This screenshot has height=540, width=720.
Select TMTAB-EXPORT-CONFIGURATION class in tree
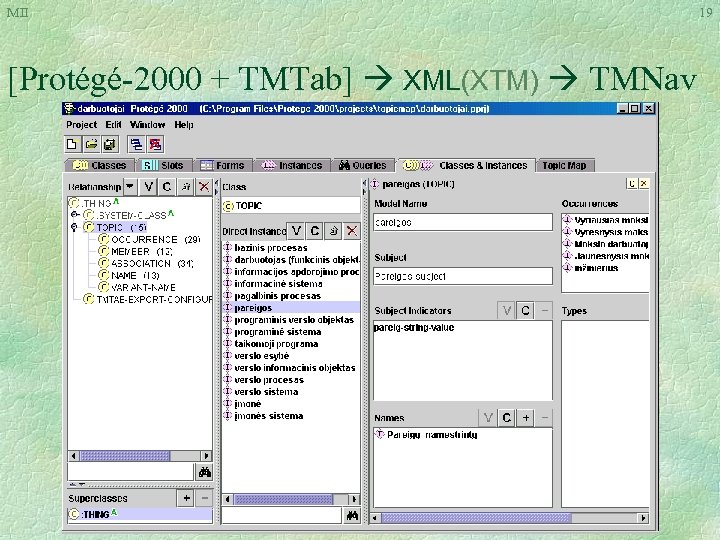[148, 299]
